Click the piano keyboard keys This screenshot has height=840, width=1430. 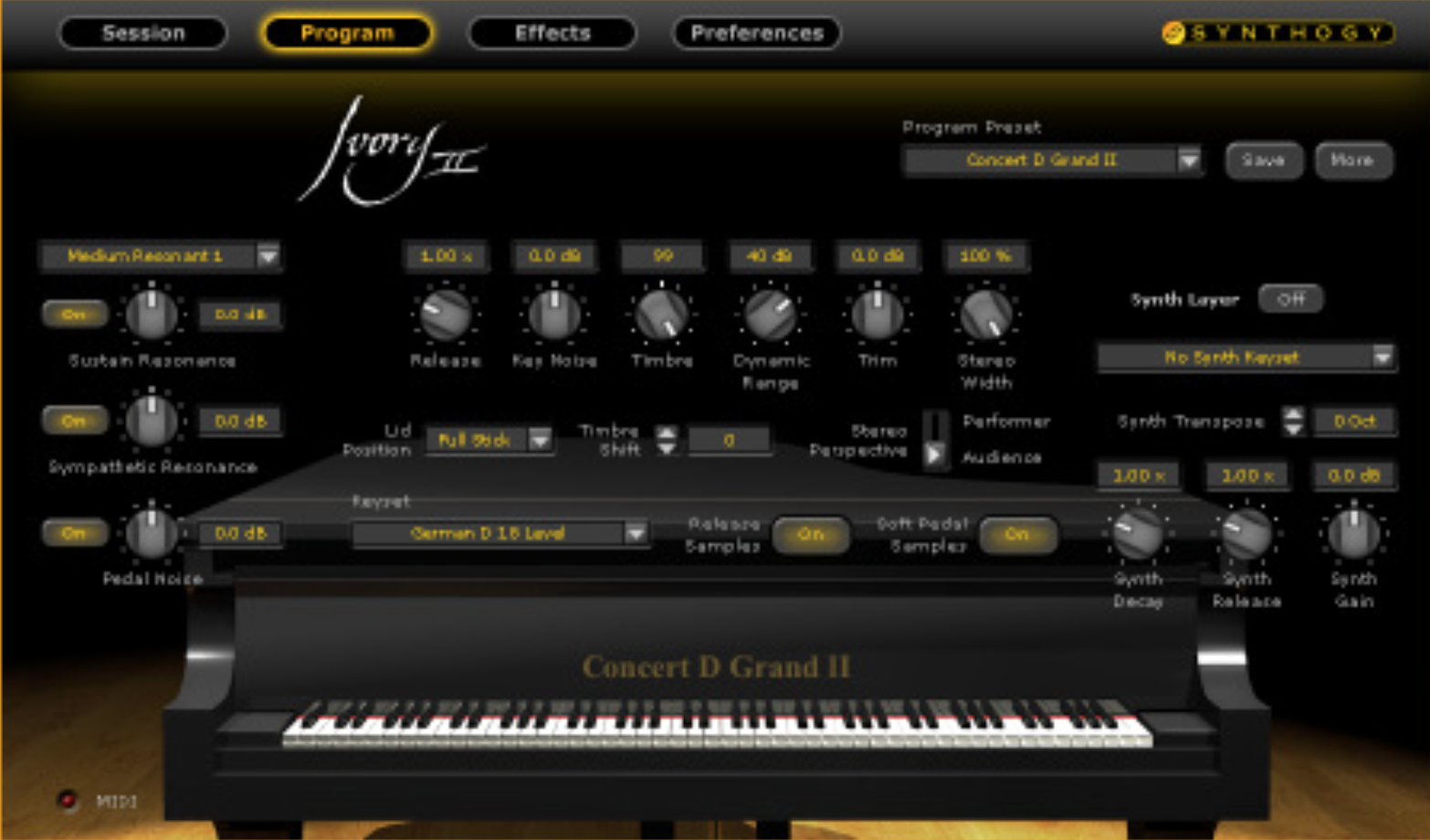717,723
